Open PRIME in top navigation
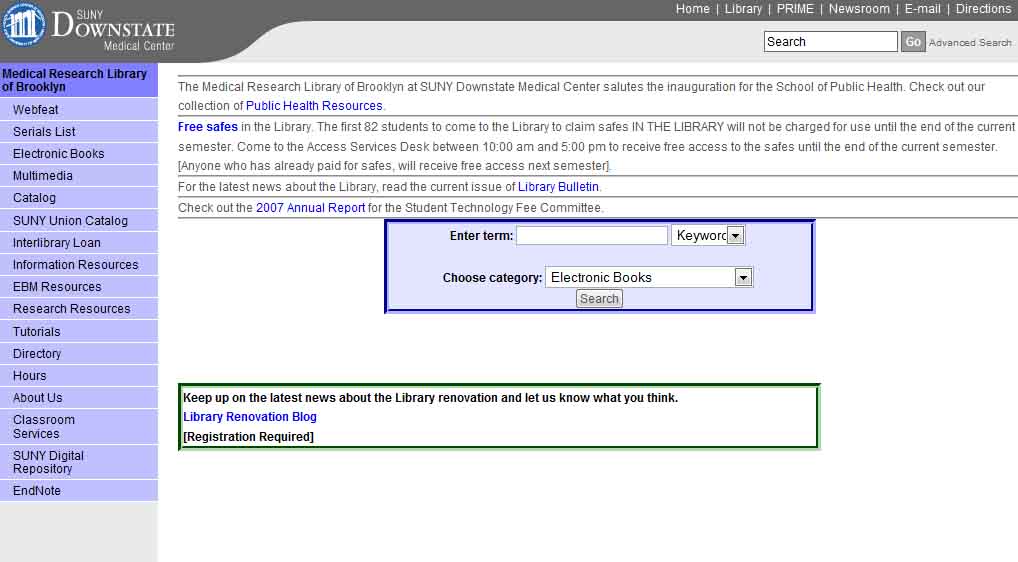The width and height of the screenshot is (1018, 562). [795, 9]
